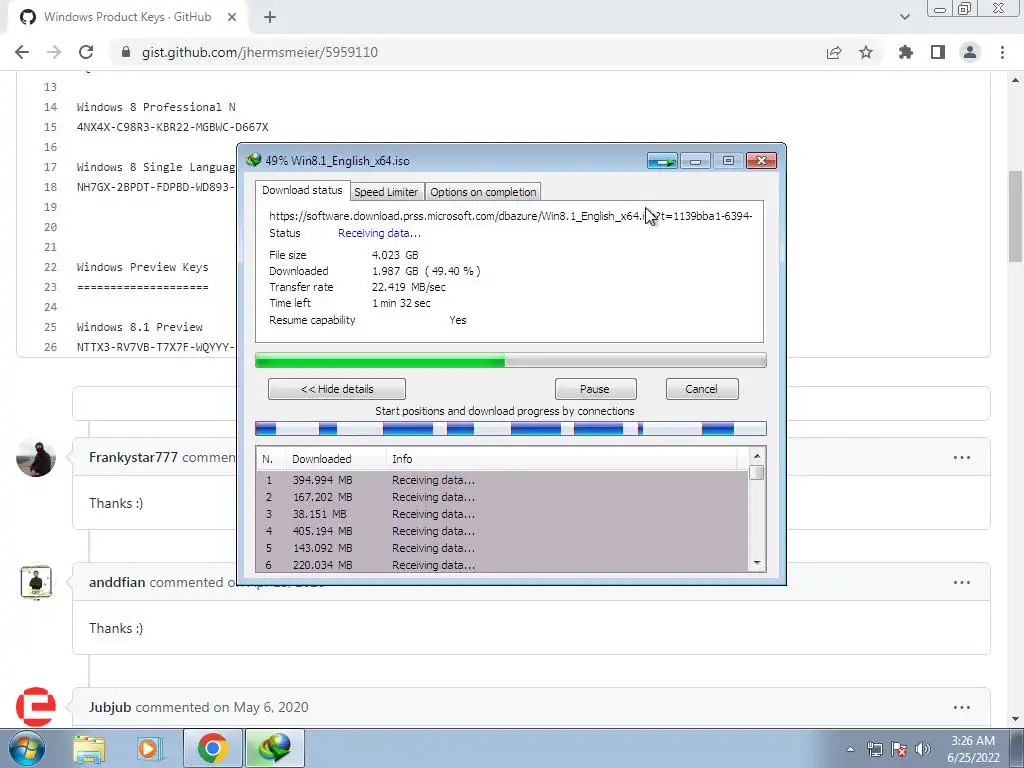Screen dimensions: 1024x768
Task: Show hidden system tray icons
Action: pos(850,749)
